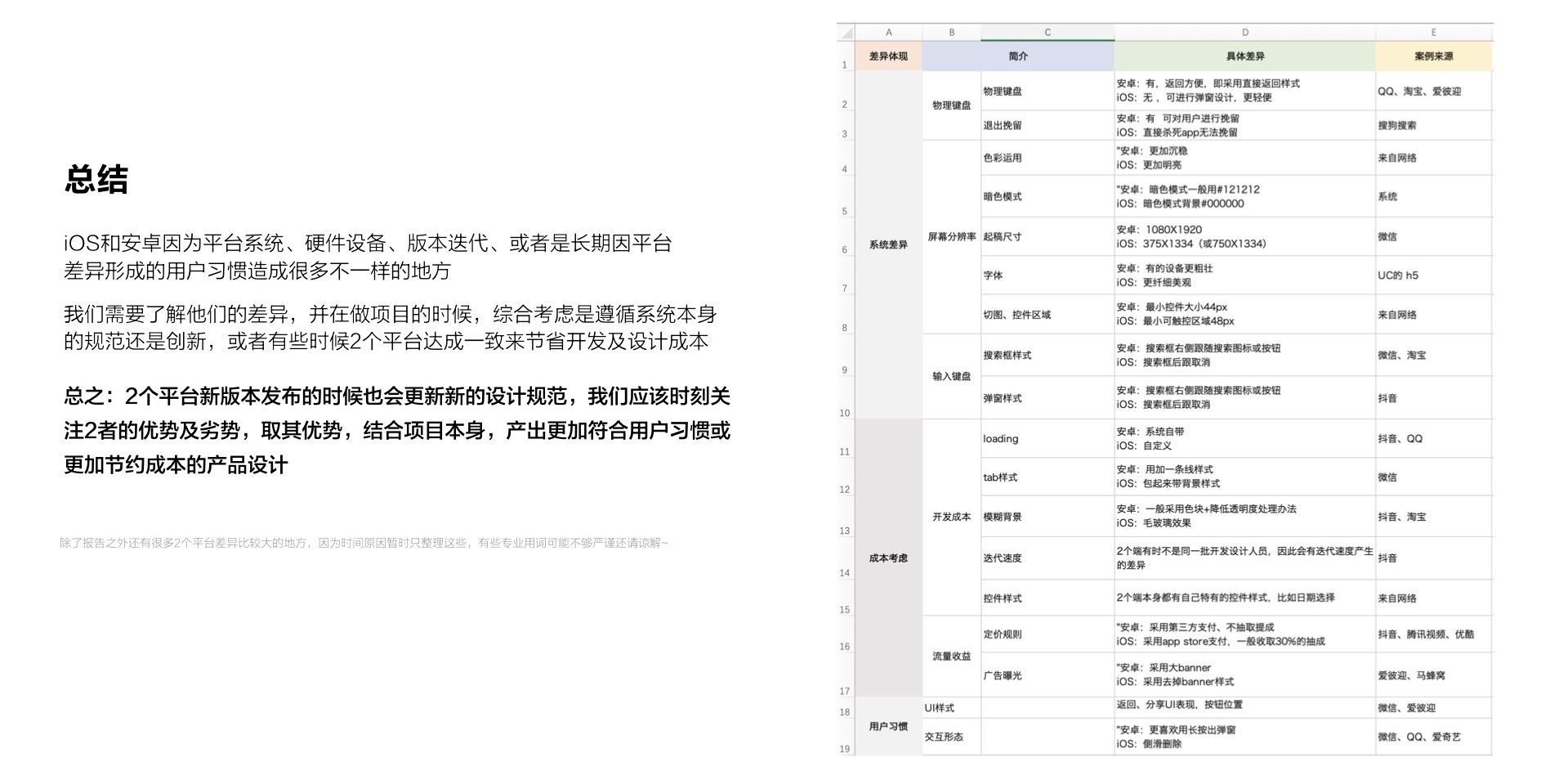This screenshot has height=775, width=1568.
Task: Select the UI样式 cell in row 18
Action: (x=939, y=708)
